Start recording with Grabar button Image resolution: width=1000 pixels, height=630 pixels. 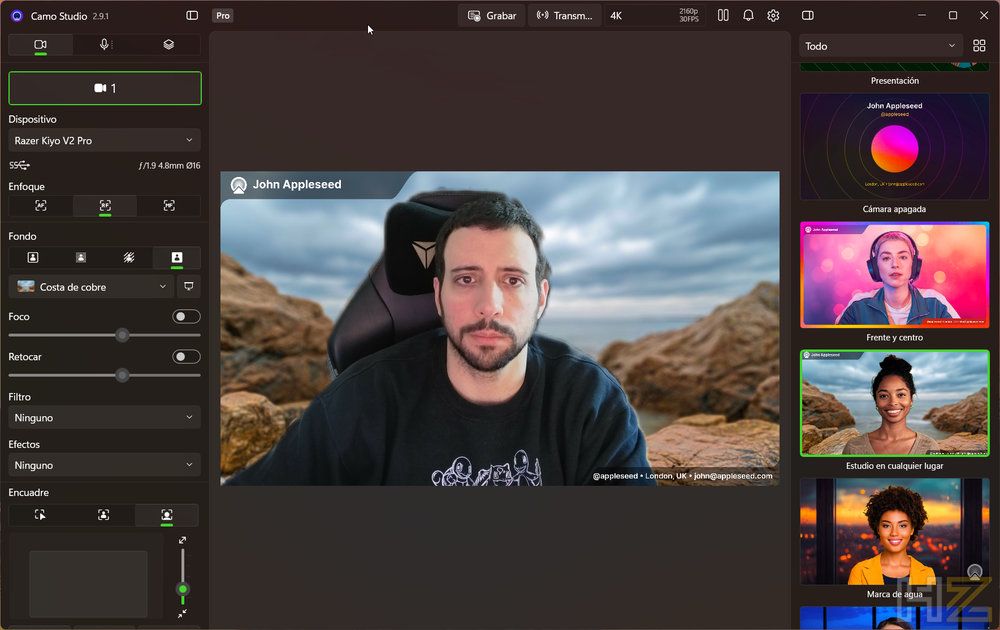[x=492, y=16]
